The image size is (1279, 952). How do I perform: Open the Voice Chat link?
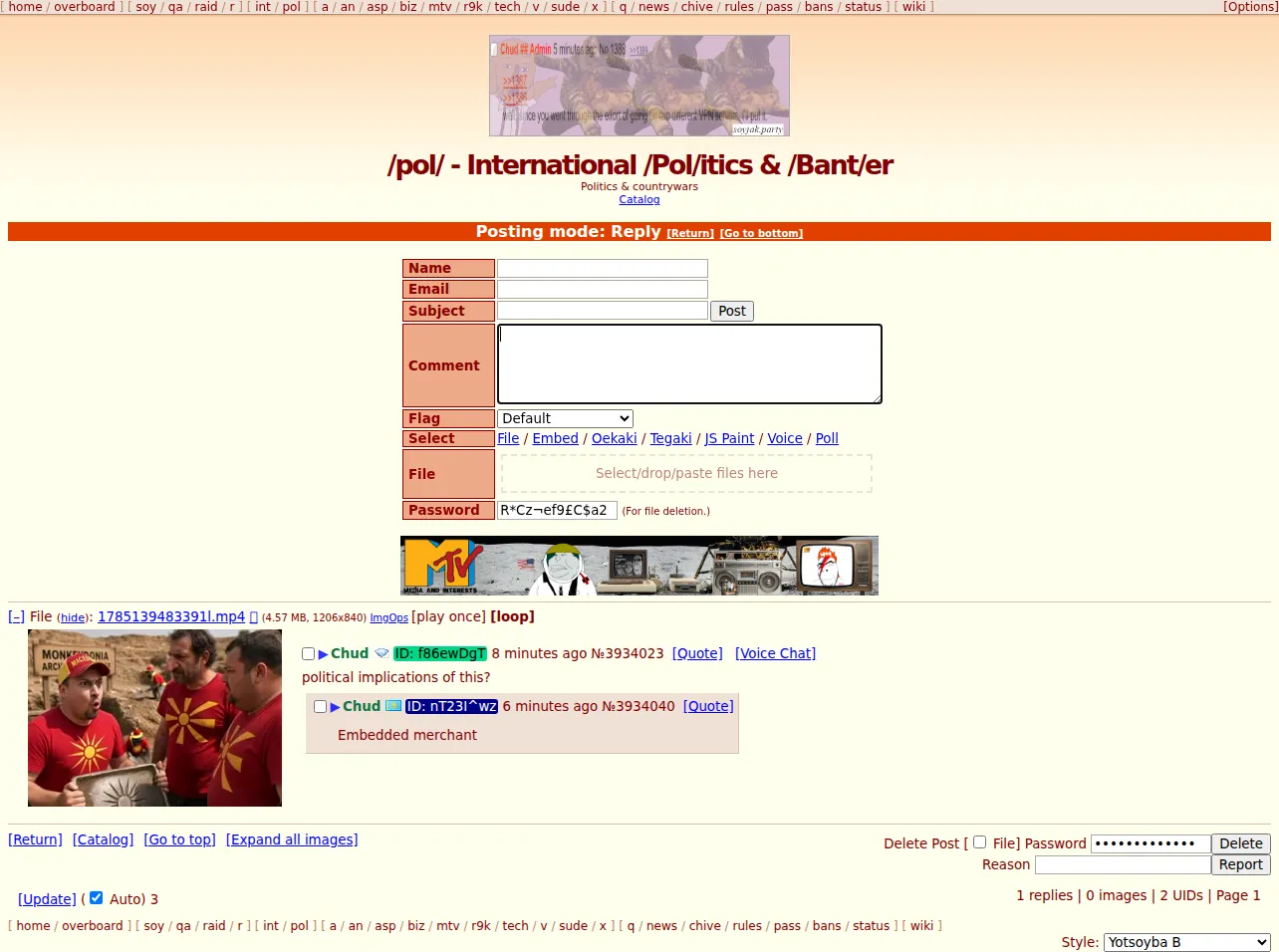point(775,654)
